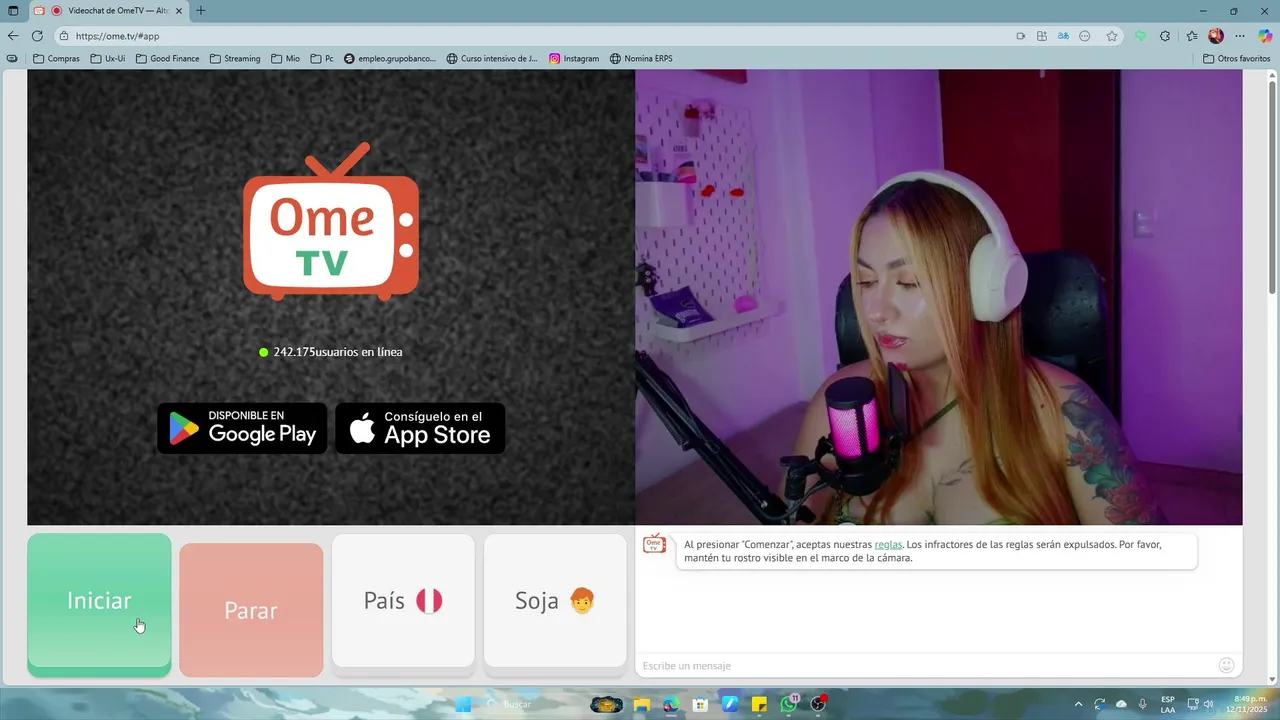This screenshot has height=720, width=1280.
Task: Go back with the browser back arrow
Action: click(13, 36)
